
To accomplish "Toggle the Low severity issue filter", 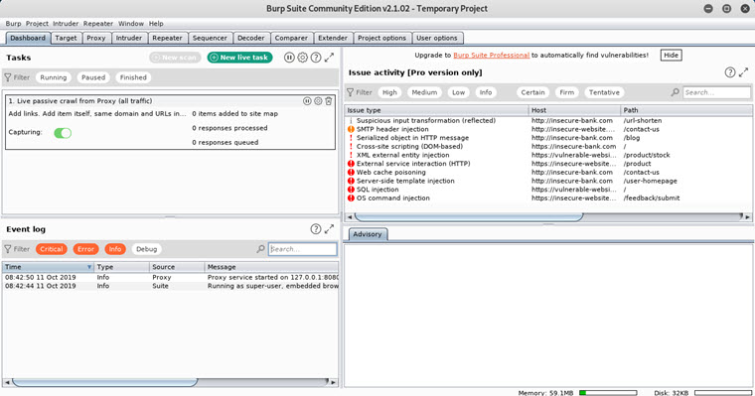I will coord(458,92).
